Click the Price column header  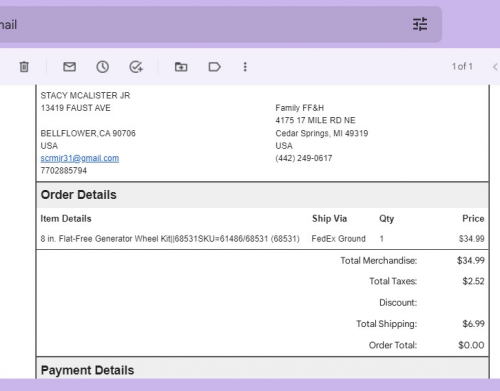[473, 219]
